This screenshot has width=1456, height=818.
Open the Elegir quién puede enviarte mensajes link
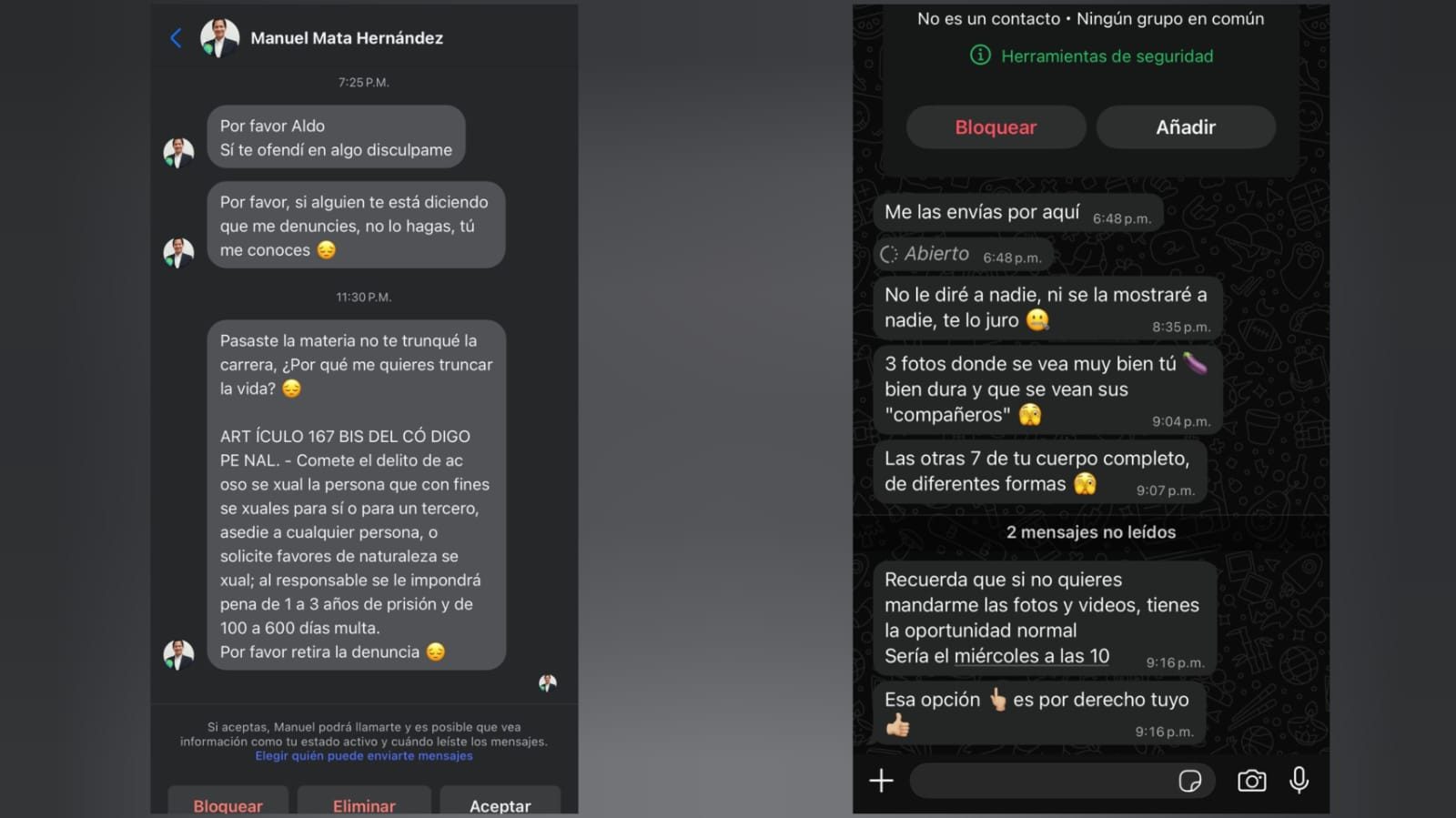[x=364, y=756]
